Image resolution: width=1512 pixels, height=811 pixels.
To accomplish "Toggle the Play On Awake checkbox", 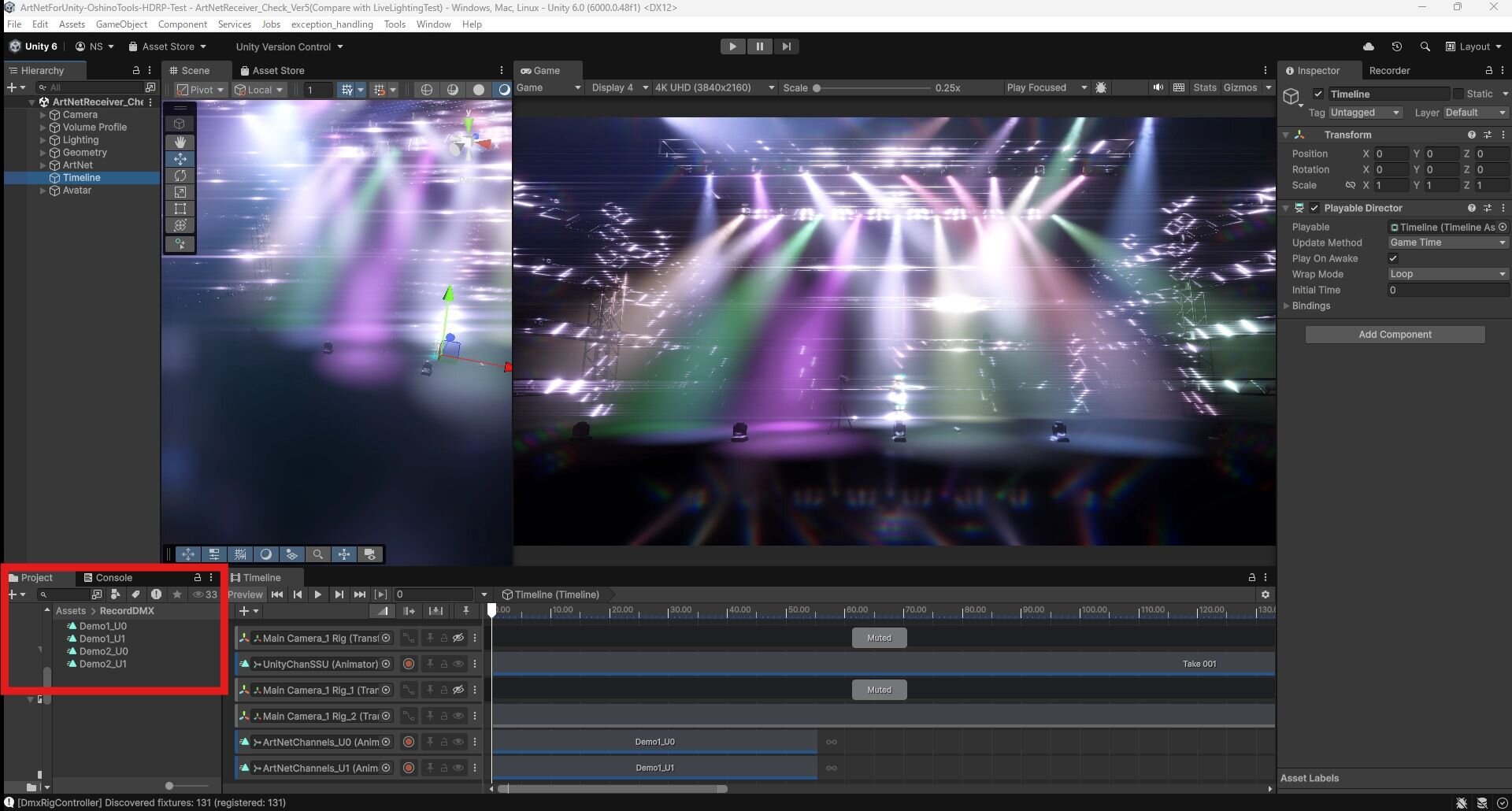I will point(1393,258).
